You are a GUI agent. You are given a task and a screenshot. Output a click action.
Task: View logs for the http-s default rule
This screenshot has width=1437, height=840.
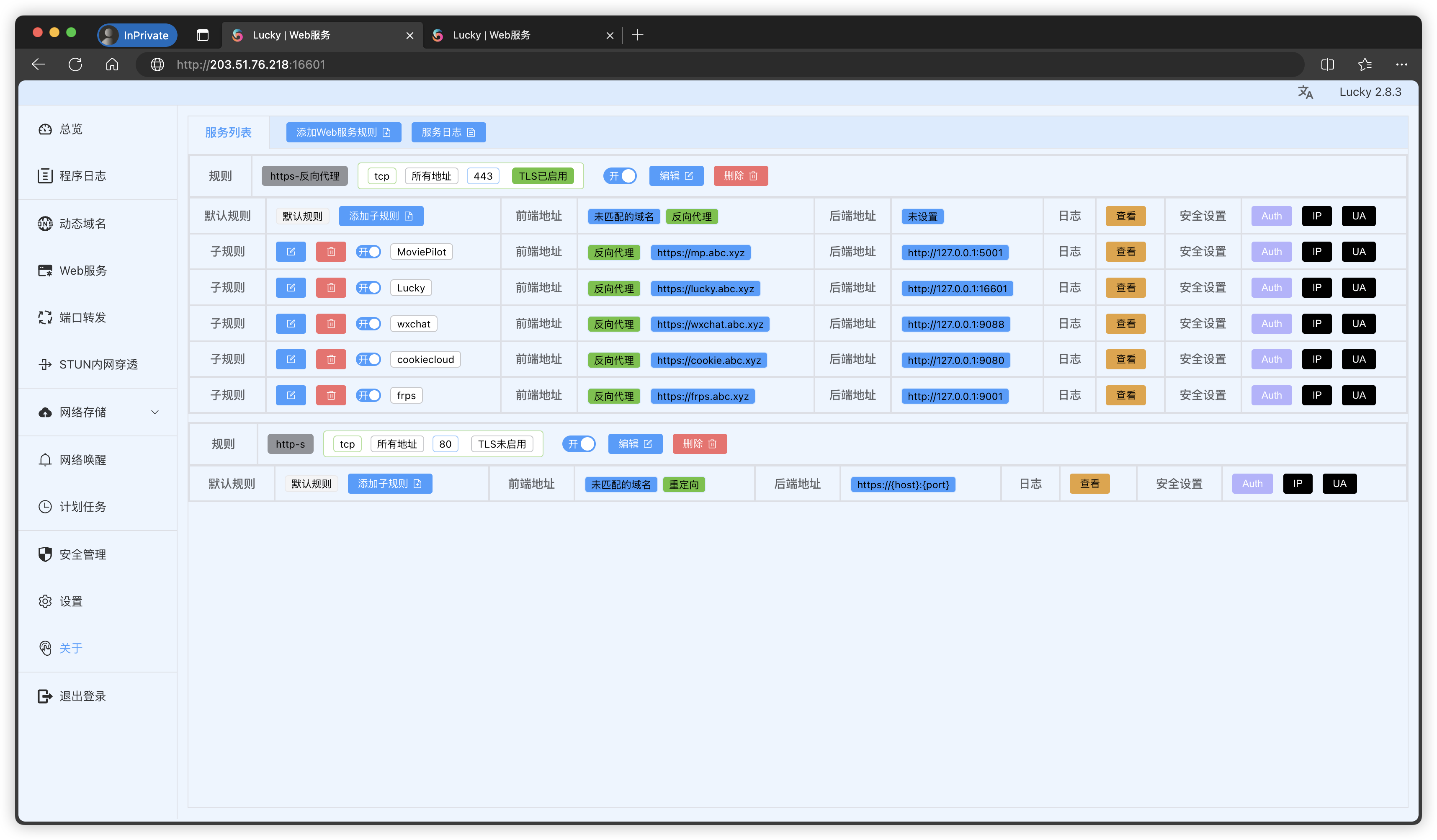[x=1089, y=484]
